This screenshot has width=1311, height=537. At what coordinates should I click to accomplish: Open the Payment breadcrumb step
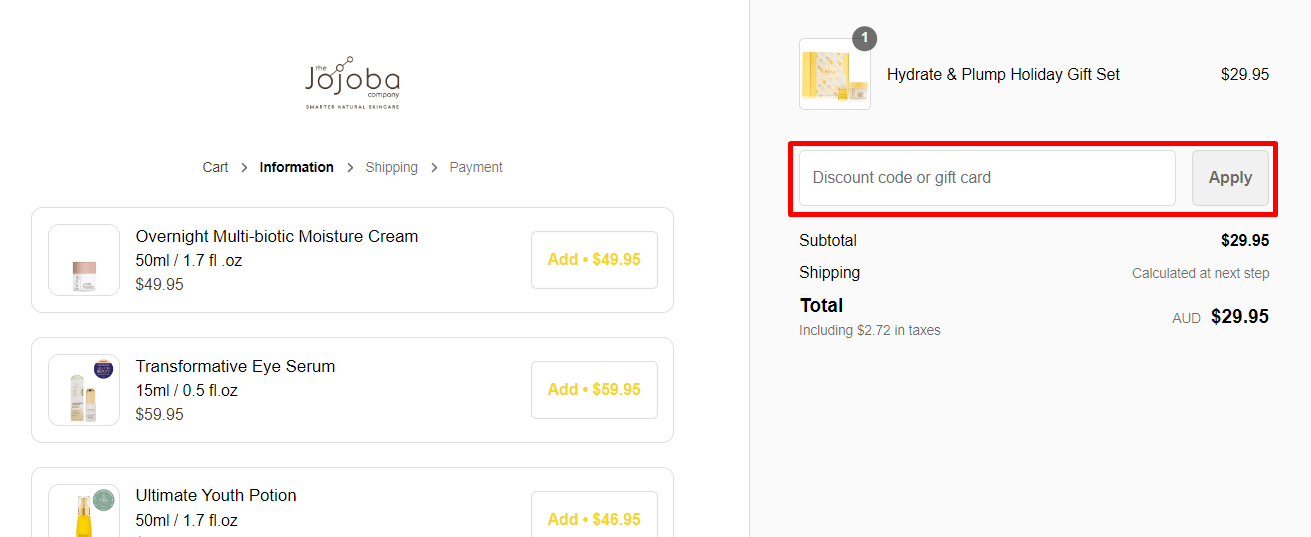pyautogui.click(x=476, y=167)
